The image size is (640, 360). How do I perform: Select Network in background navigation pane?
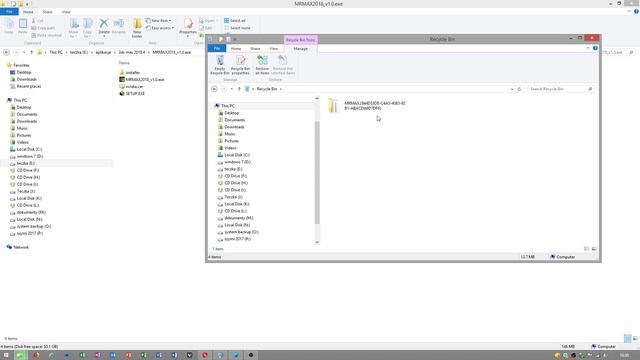tap(21, 247)
